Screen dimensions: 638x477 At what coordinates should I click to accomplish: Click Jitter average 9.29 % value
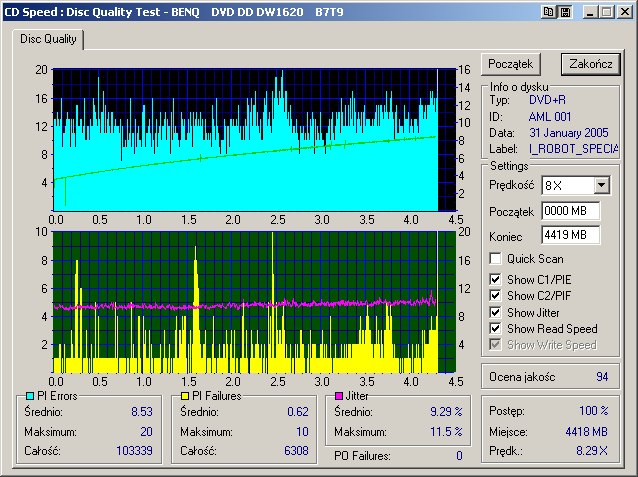[x=446, y=412]
